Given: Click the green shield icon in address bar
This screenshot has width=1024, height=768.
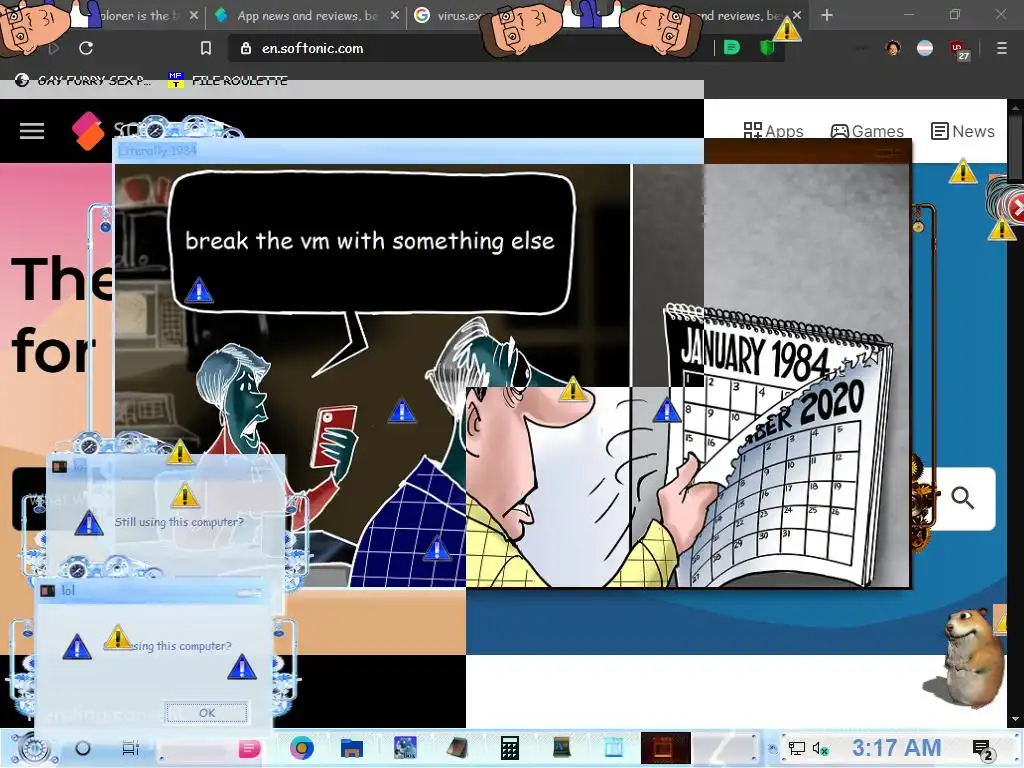Looking at the screenshot, I should click(x=766, y=48).
